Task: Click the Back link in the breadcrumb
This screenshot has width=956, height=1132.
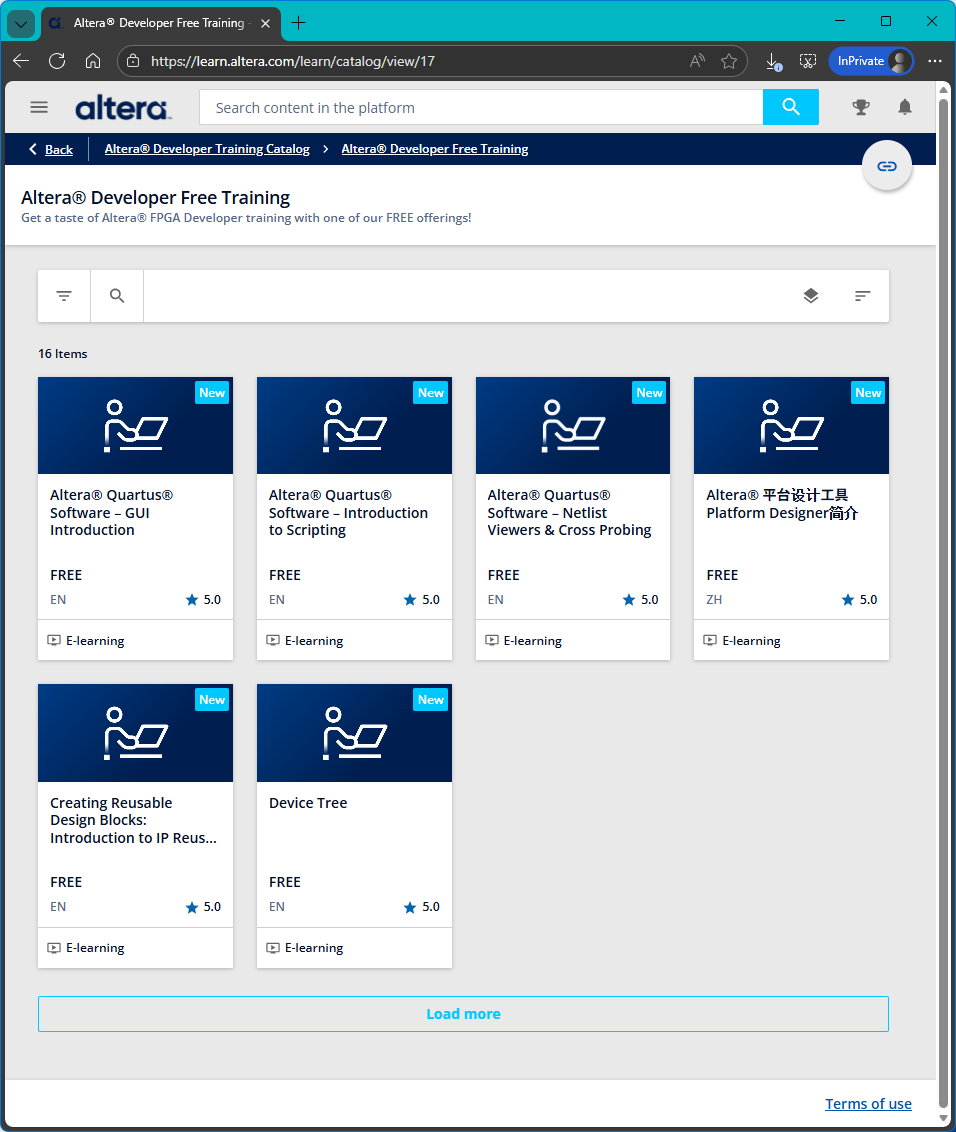Action: (x=51, y=149)
